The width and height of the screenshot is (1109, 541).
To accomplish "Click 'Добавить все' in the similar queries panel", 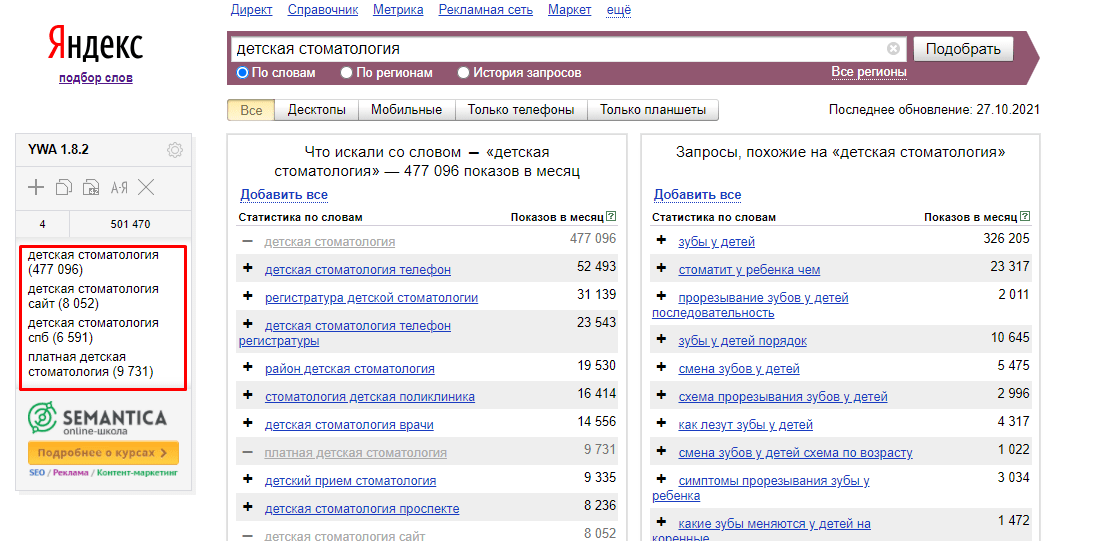I will pyautogui.click(x=697, y=194).
